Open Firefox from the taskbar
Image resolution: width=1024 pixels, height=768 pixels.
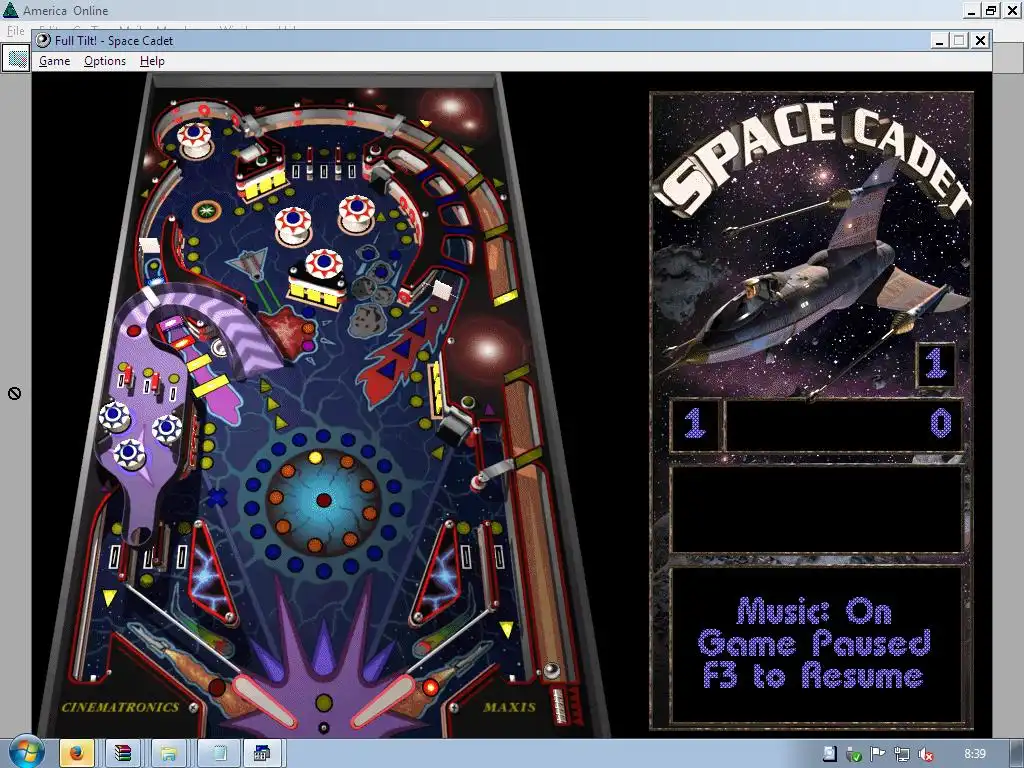tap(76, 754)
